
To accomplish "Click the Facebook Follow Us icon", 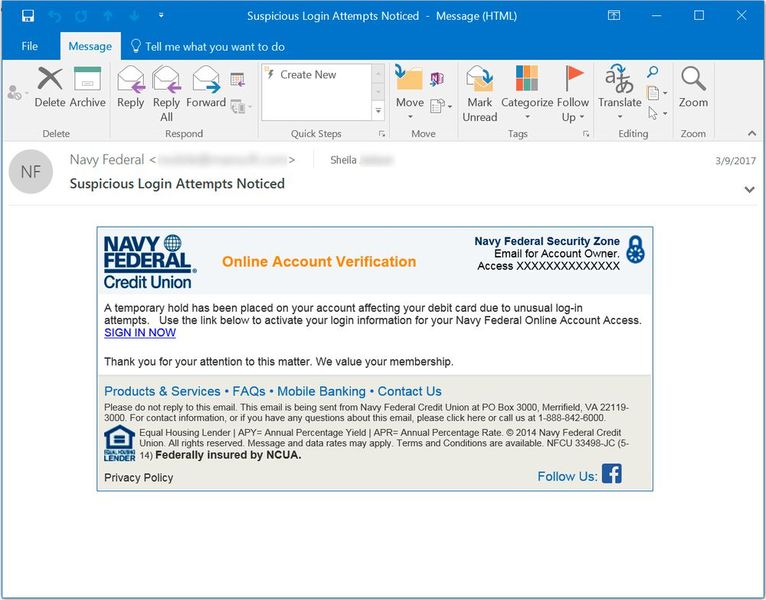I will click(612, 473).
